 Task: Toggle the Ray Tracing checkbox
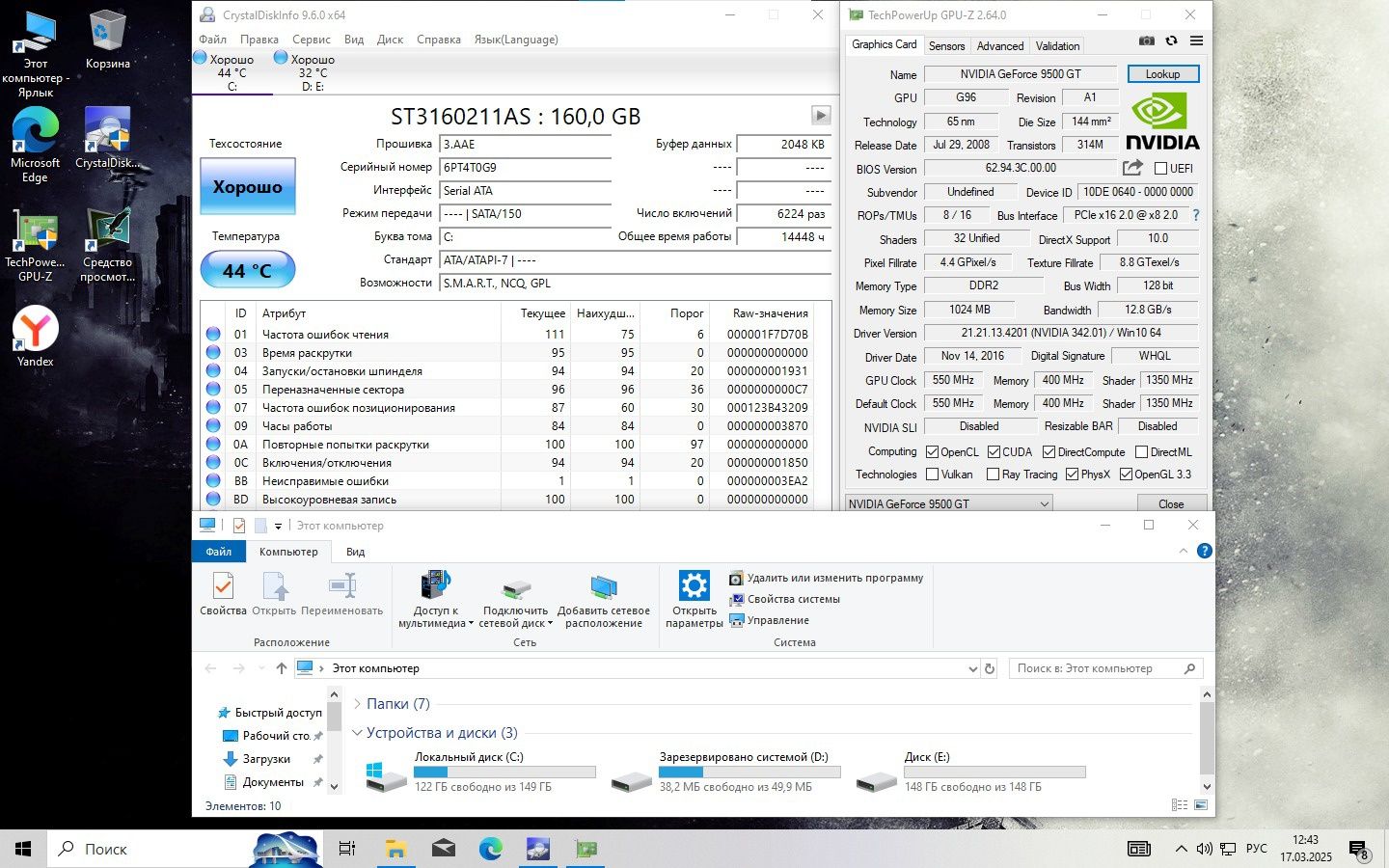coord(993,474)
